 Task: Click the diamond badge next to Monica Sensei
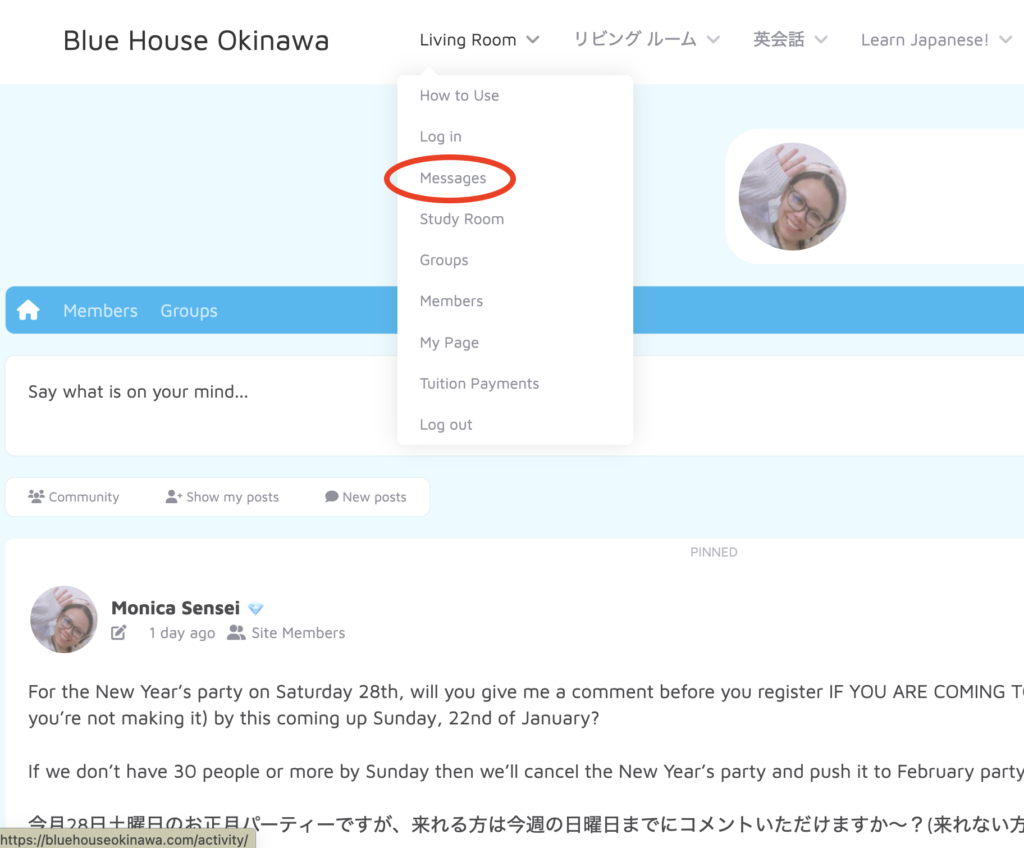coord(256,609)
